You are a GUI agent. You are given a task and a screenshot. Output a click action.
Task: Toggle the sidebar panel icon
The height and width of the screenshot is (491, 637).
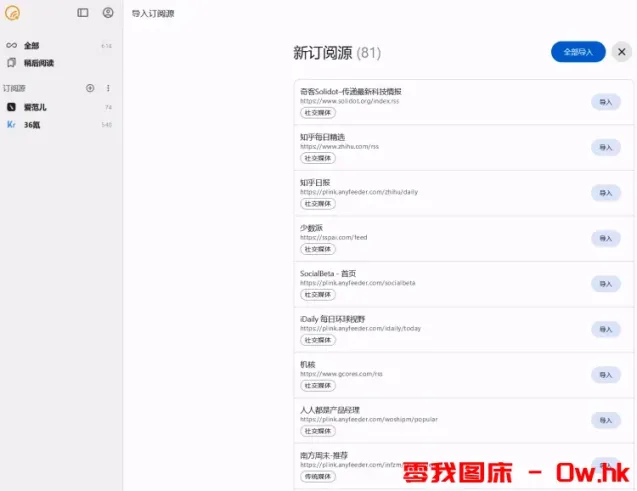(x=83, y=13)
